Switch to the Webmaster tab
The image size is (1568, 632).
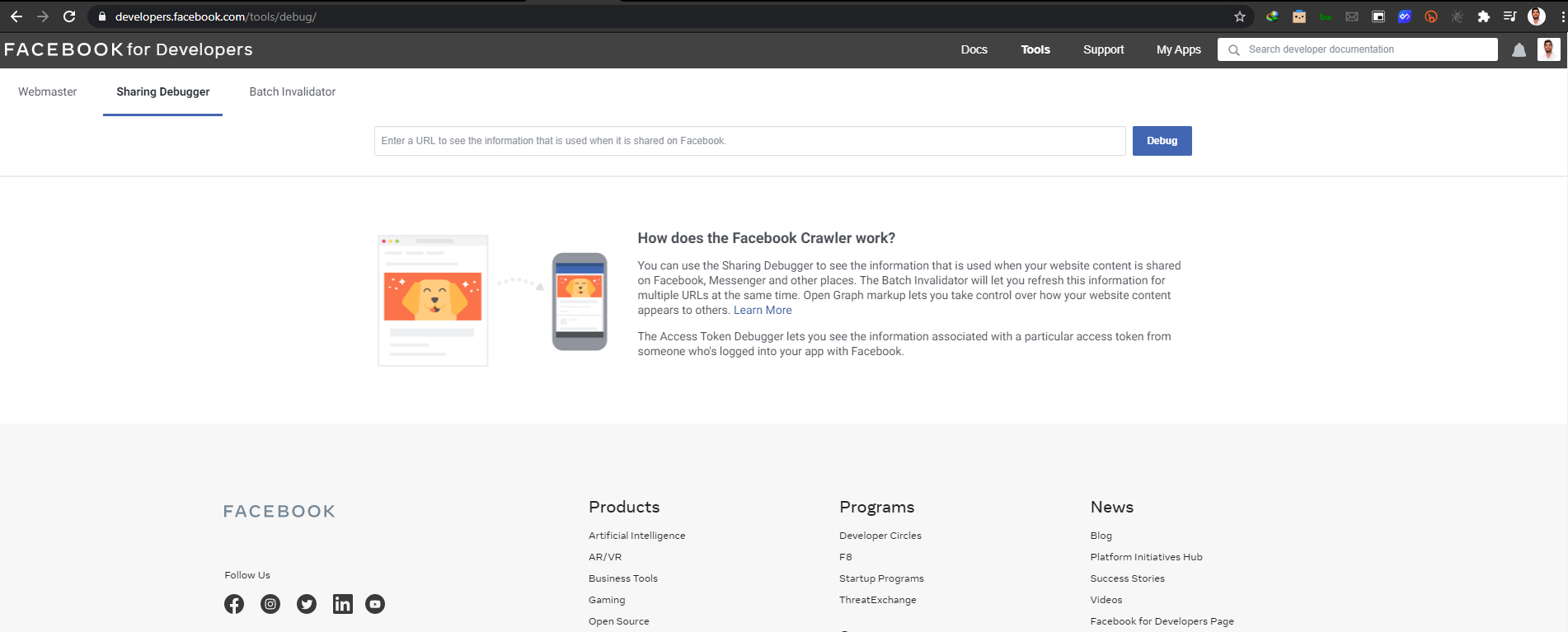point(48,91)
